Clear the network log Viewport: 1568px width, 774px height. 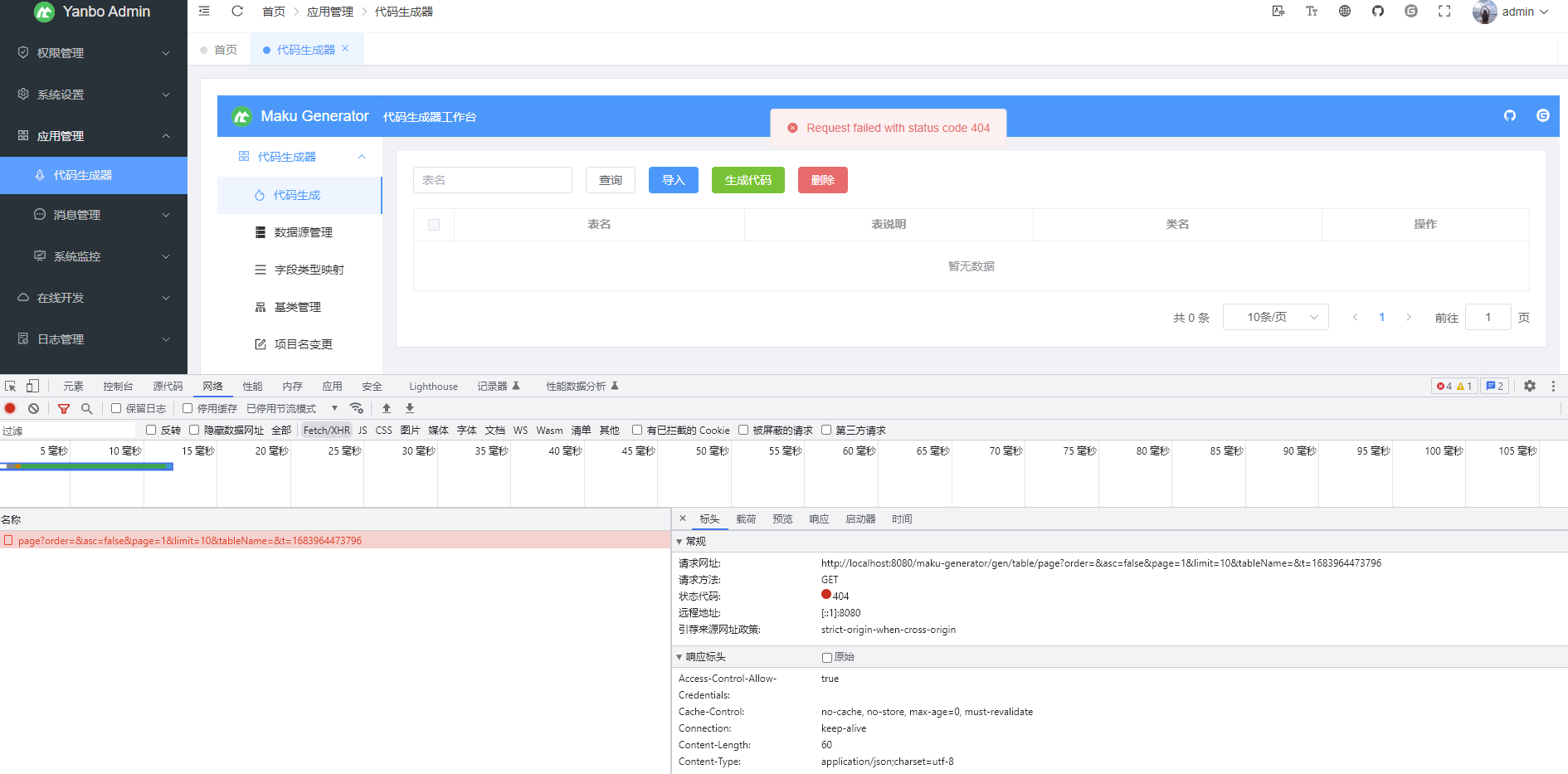click(34, 408)
